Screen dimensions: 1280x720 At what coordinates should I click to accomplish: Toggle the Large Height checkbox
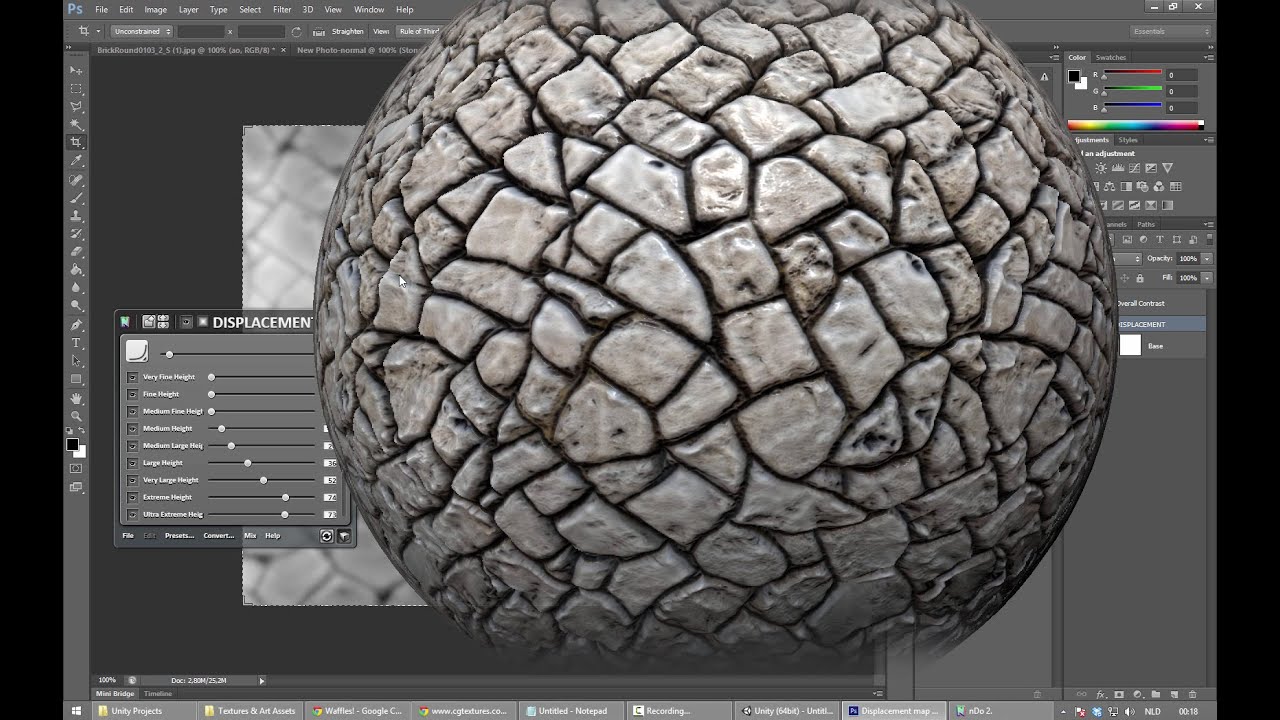point(132,463)
